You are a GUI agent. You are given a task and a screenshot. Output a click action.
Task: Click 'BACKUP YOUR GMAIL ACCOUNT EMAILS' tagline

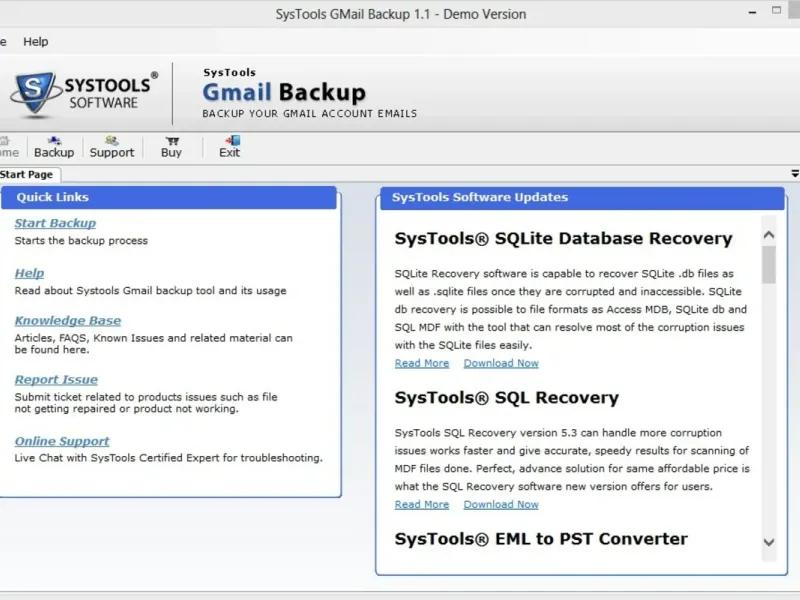coord(310,114)
